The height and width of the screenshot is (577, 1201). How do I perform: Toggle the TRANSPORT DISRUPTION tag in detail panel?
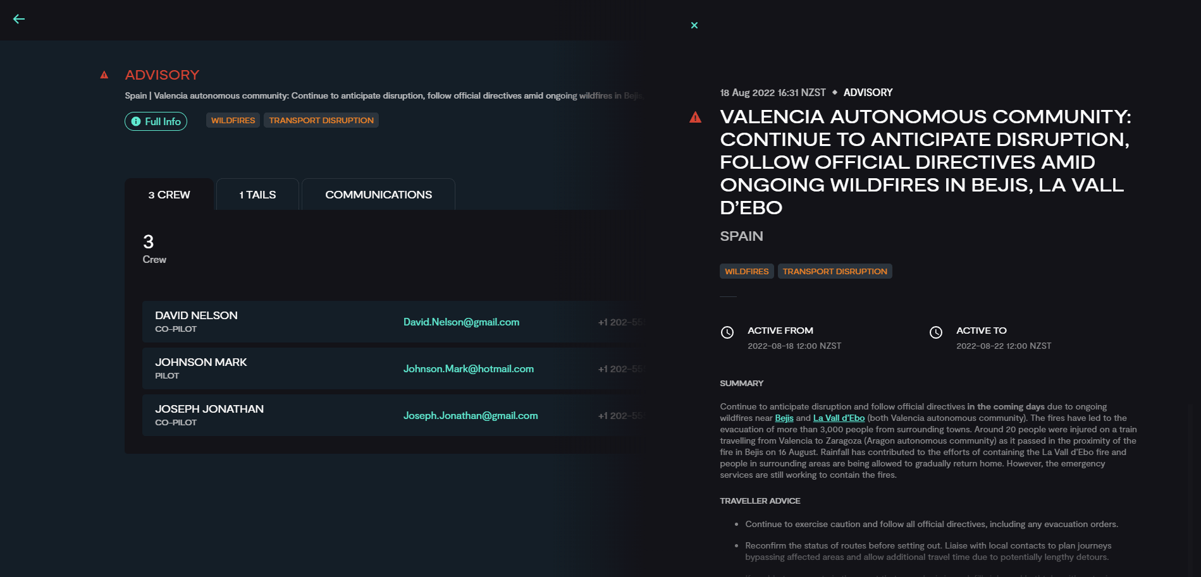point(835,270)
